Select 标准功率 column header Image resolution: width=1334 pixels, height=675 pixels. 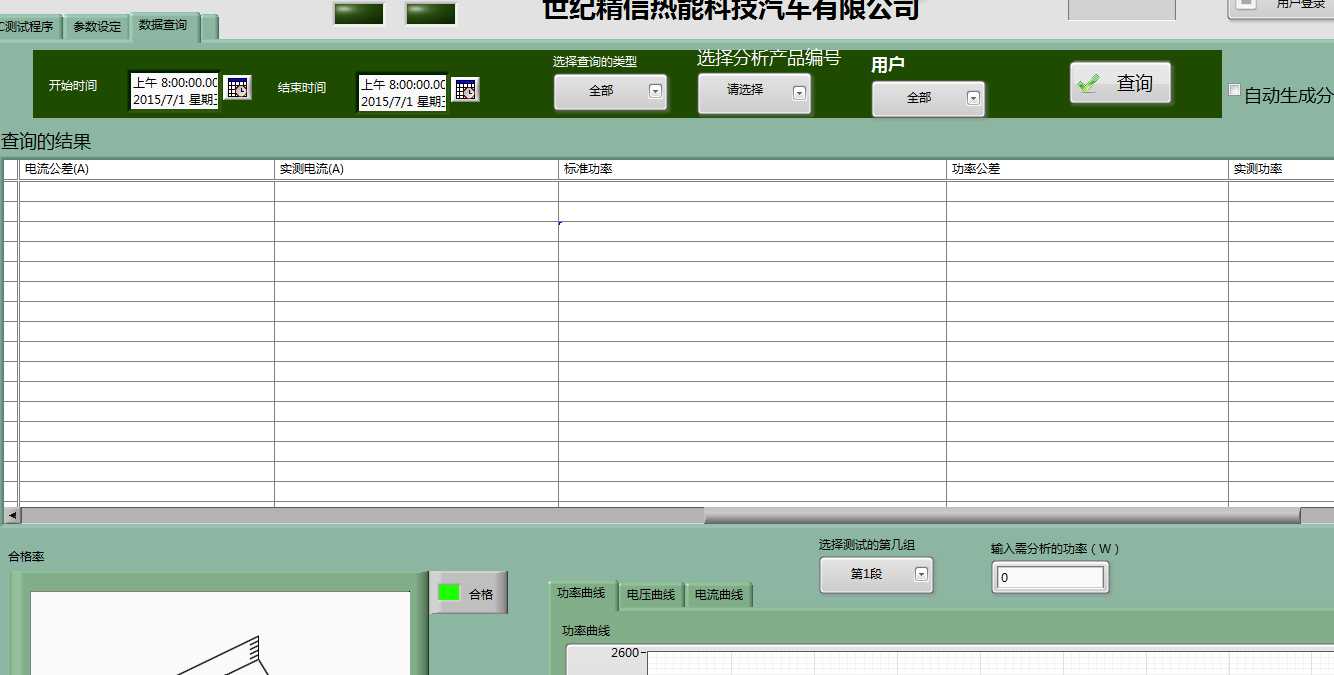coord(752,169)
